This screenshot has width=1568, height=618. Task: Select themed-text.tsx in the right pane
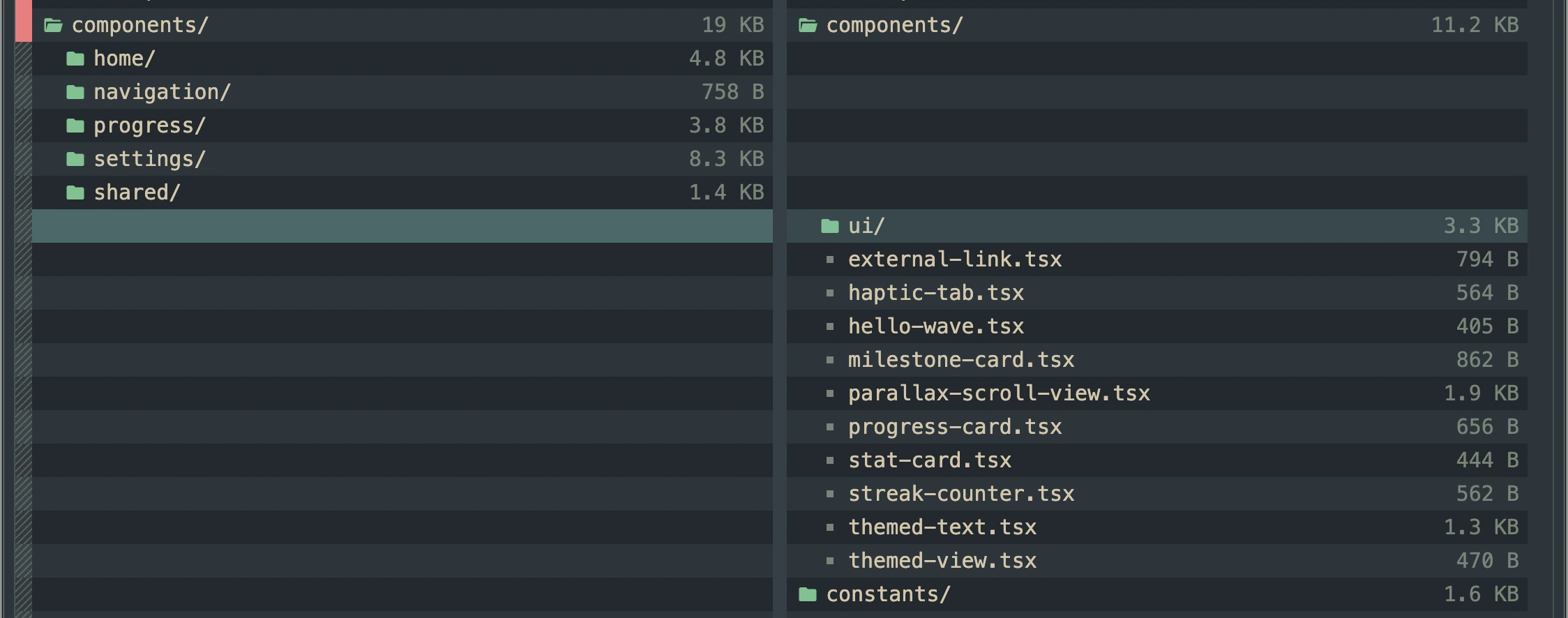point(942,527)
